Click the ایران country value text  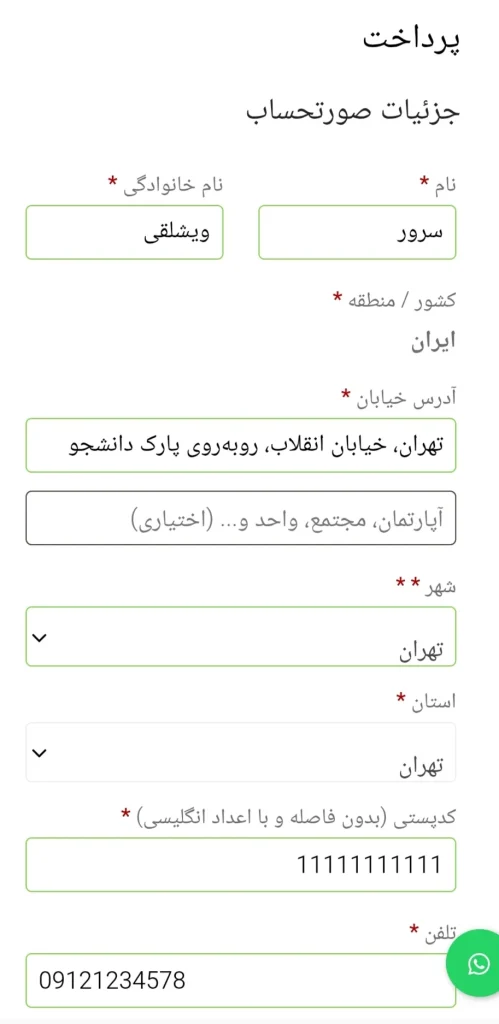pyautogui.click(x=433, y=342)
